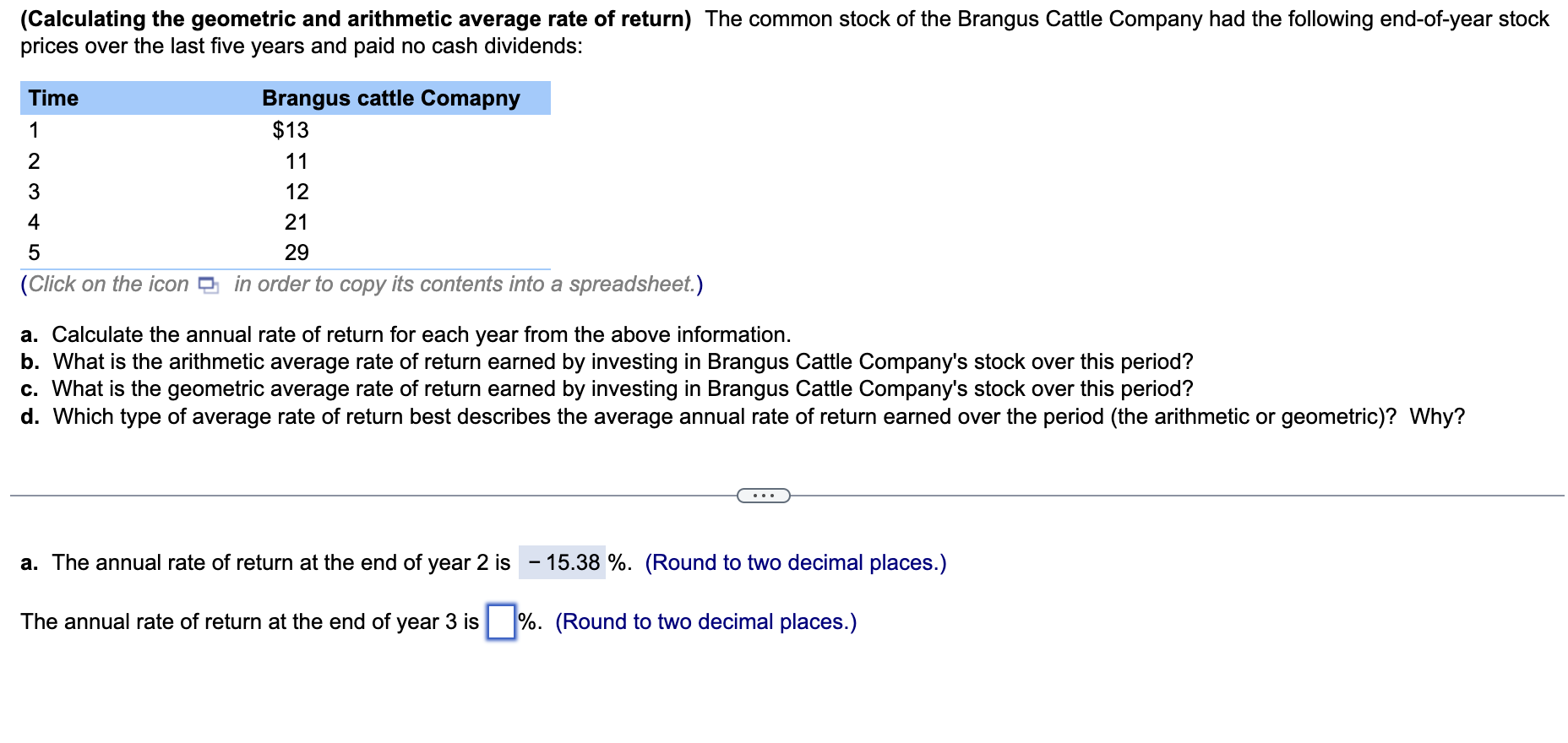Select the $13 stock price cell
The height and width of the screenshot is (743, 1568).
[291, 129]
